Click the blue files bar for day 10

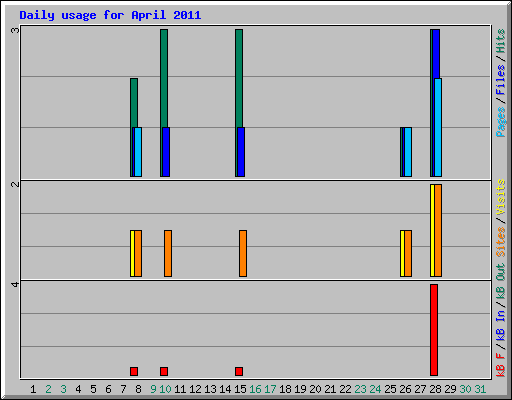[166, 152]
